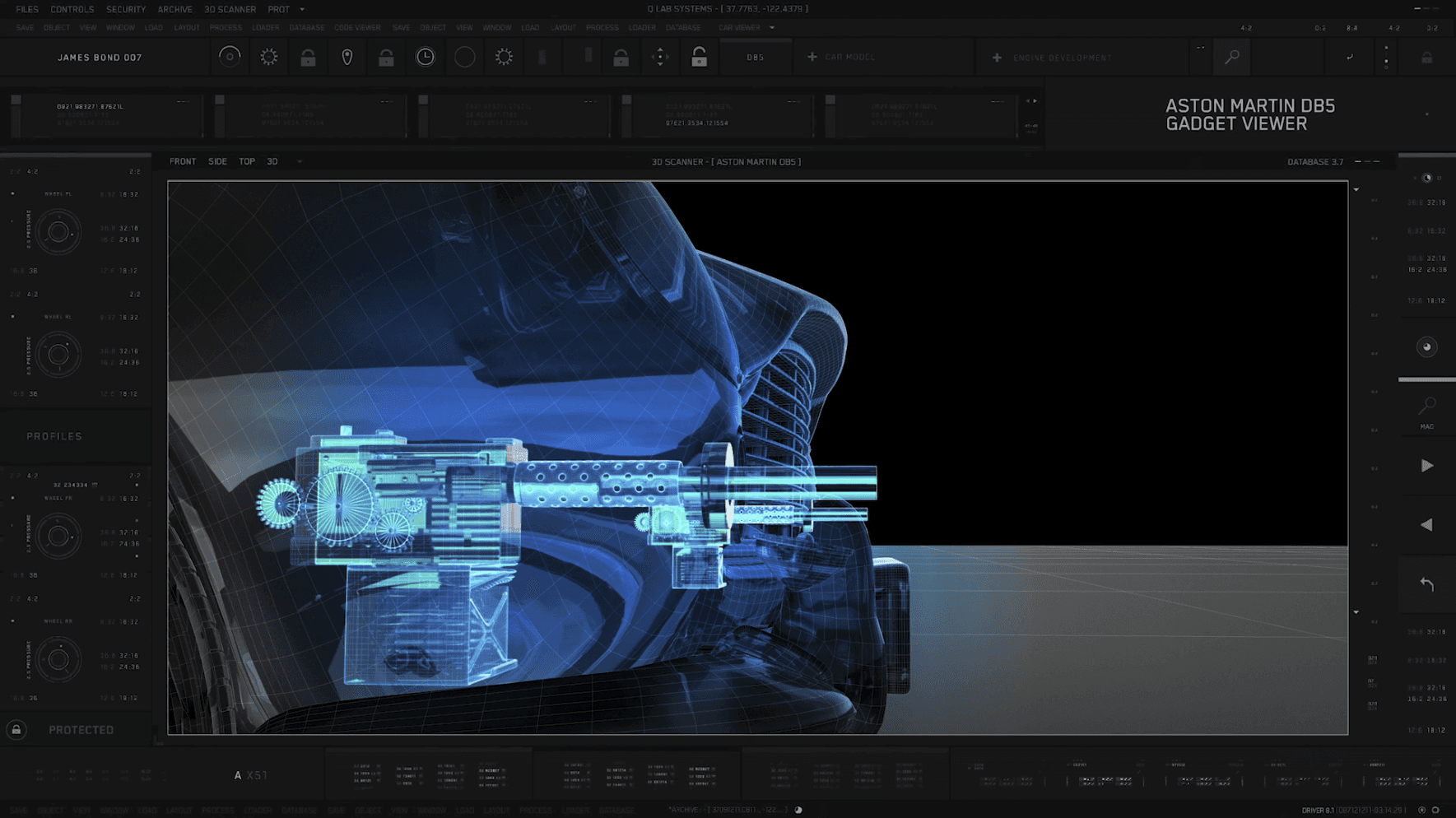Click the first gear icon in toolbar
1456x818 pixels.
click(x=269, y=57)
